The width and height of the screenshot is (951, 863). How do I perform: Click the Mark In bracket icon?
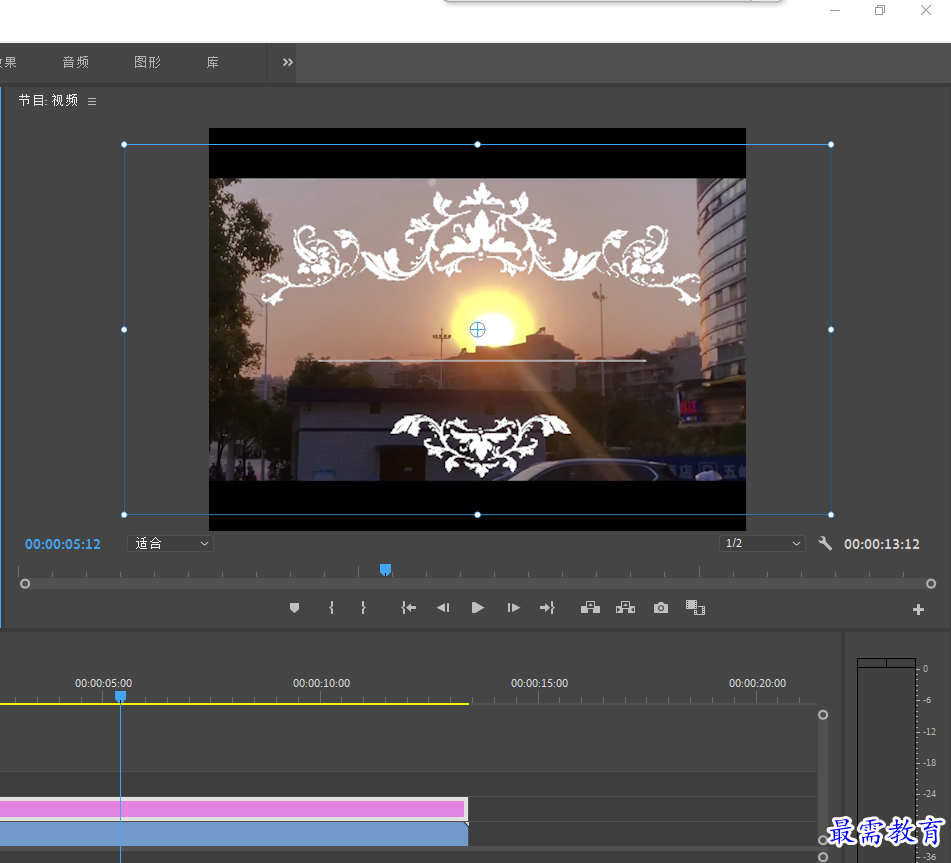(331, 608)
